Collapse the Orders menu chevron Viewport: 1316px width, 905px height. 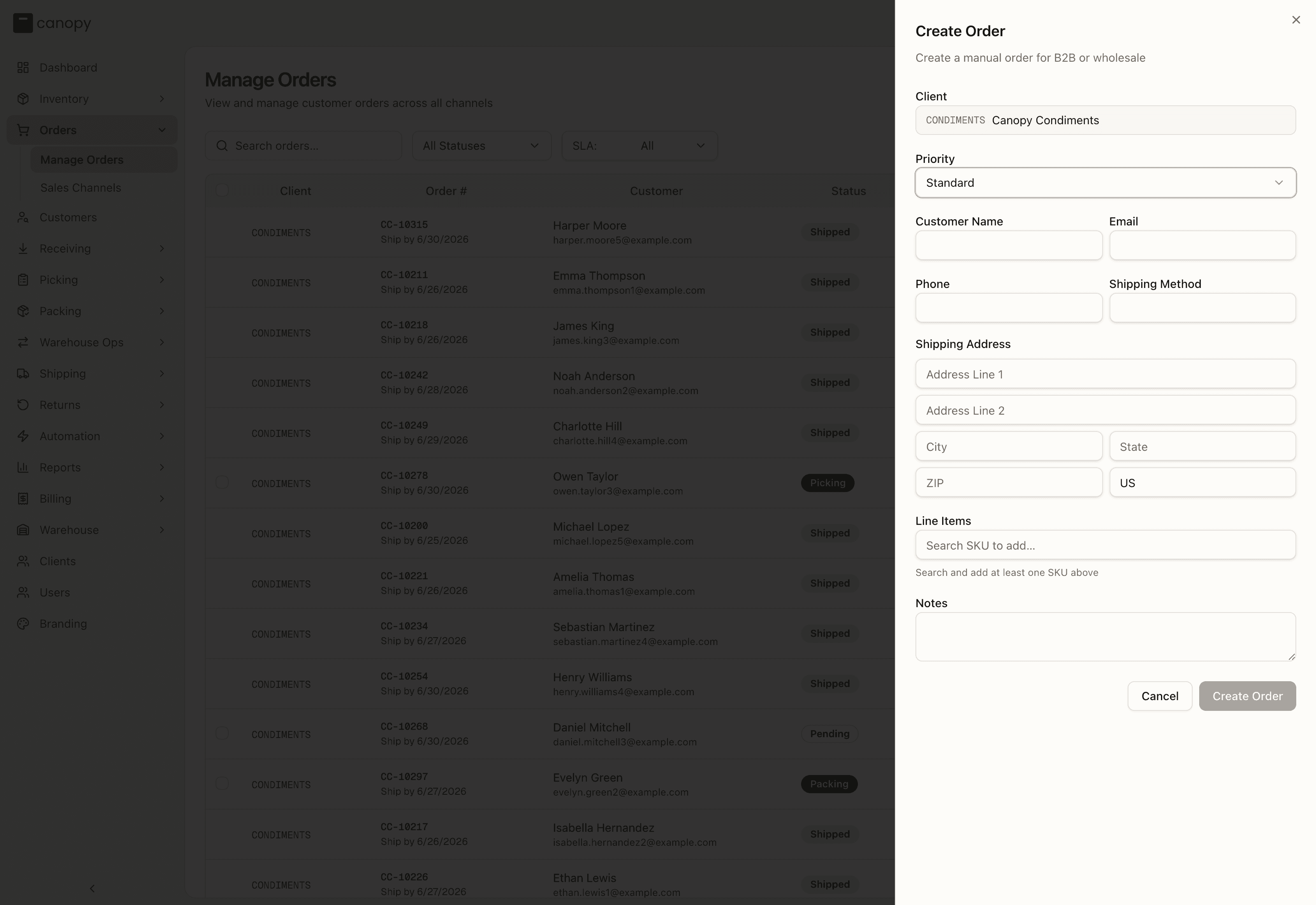tap(162, 130)
